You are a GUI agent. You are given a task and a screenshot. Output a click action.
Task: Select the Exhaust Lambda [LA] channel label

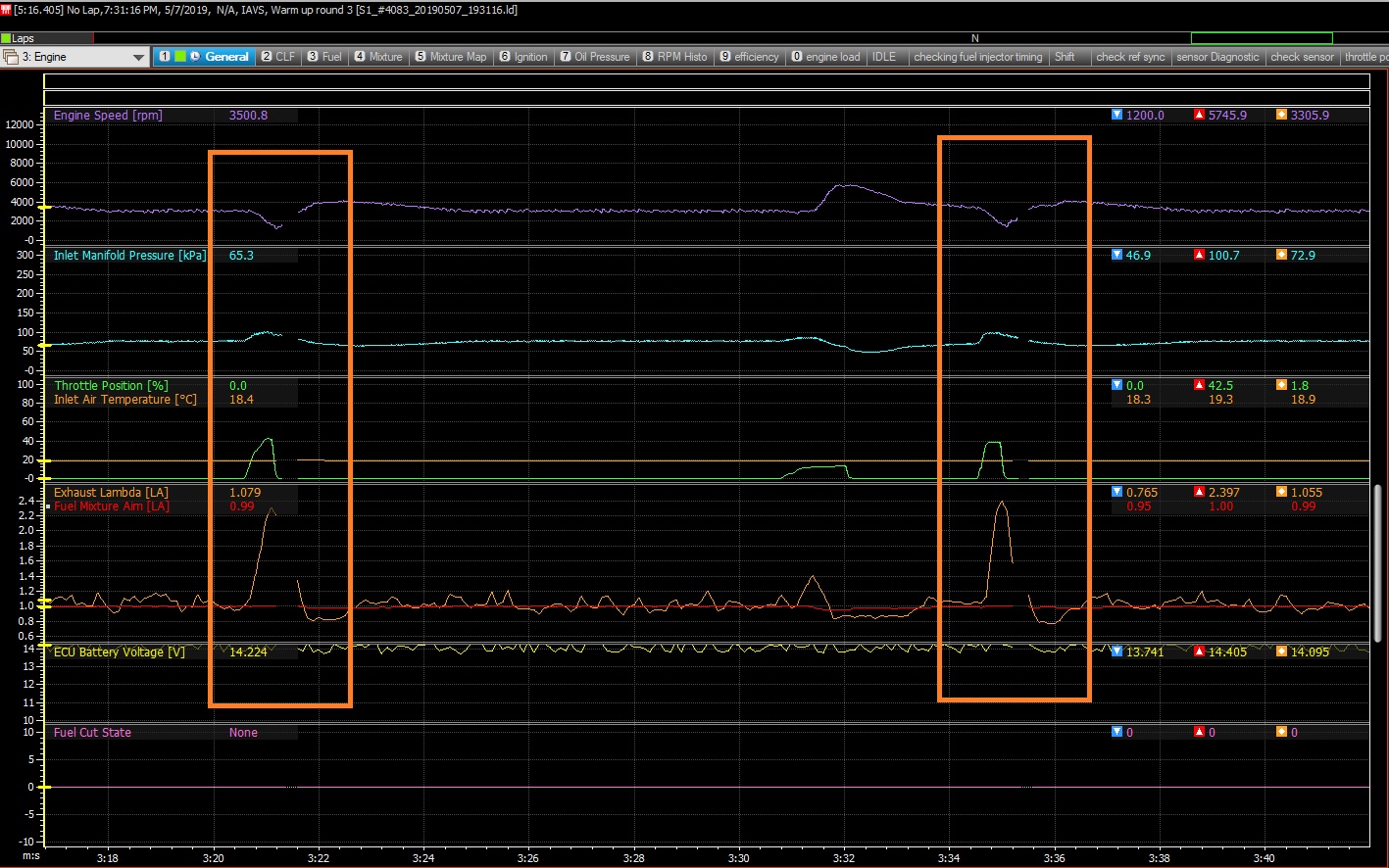pyautogui.click(x=111, y=493)
